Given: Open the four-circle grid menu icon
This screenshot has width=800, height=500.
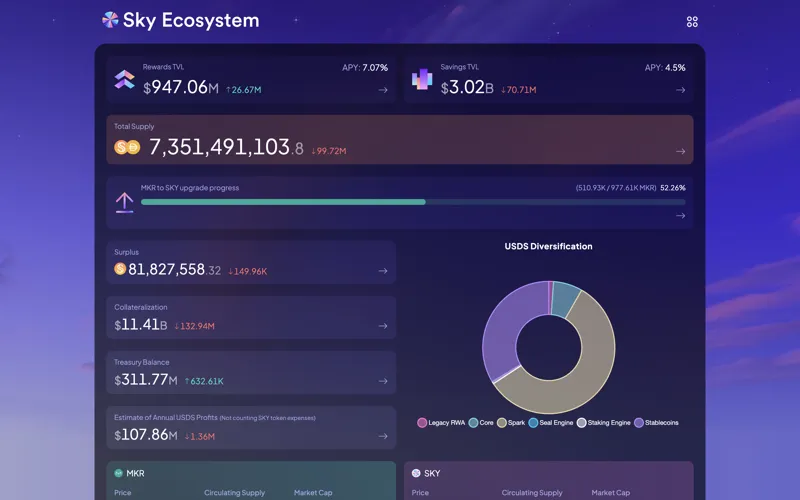Looking at the screenshot, I should click(x=692, y=21).
